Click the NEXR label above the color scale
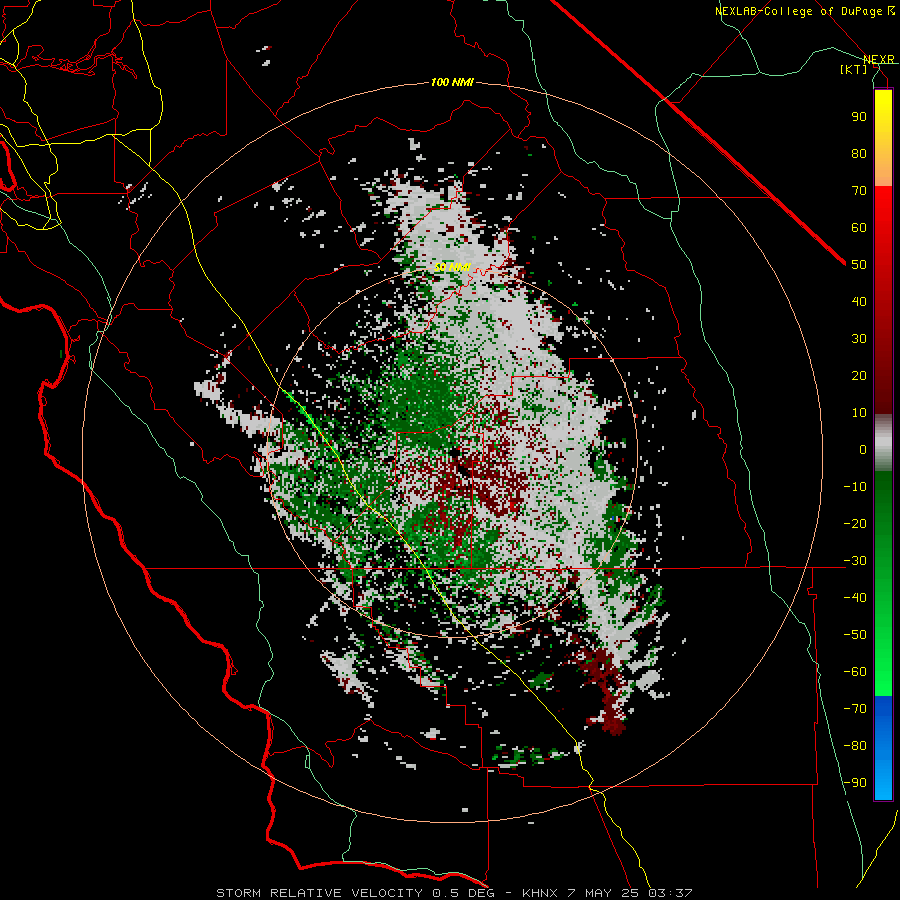900x900 pixels. click(878, 60)
